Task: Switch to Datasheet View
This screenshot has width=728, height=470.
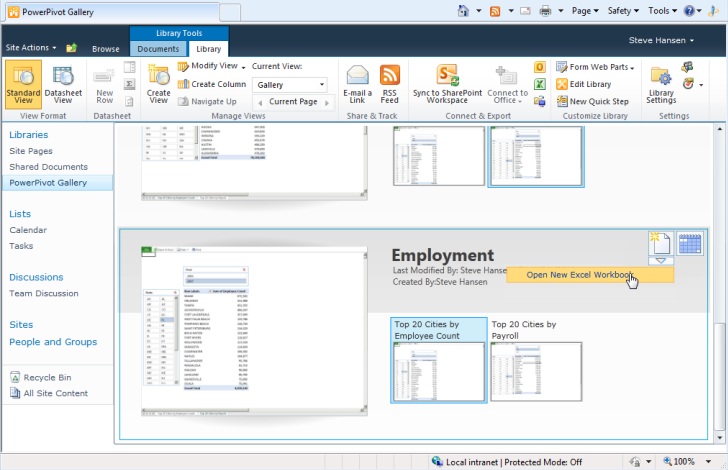Action: [63, 85]
